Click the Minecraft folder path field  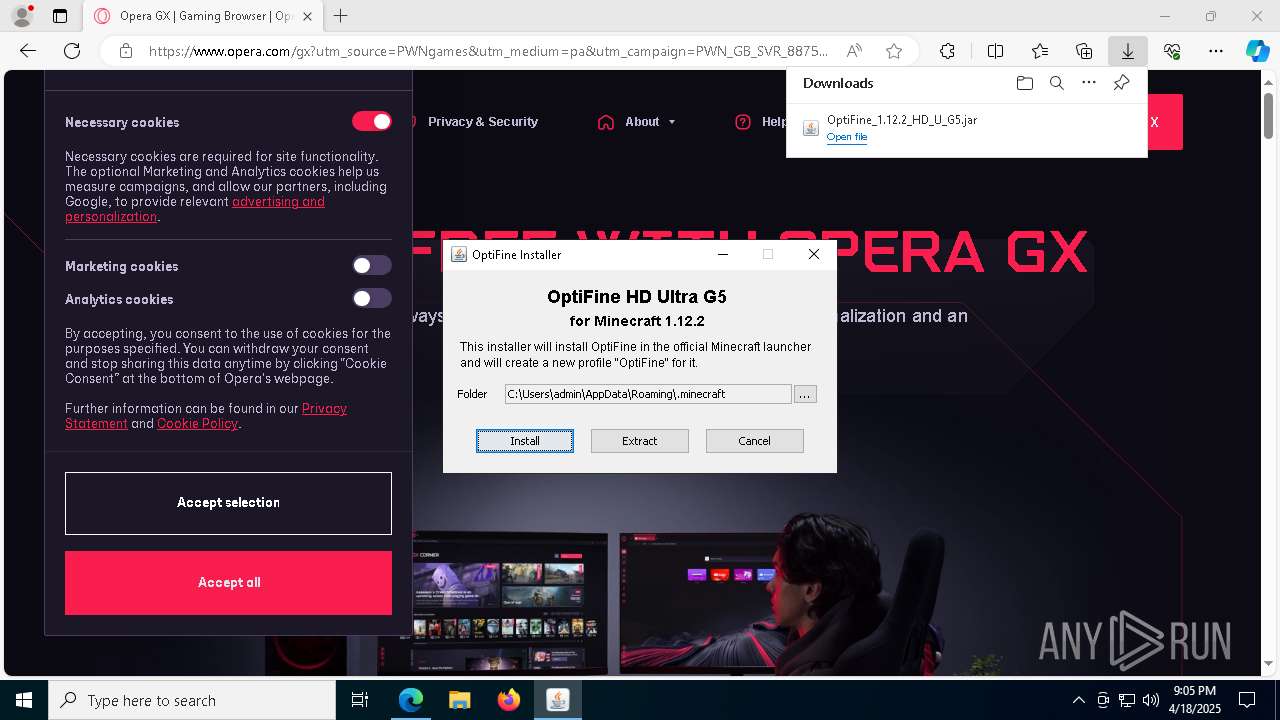(x=648, y=394)
